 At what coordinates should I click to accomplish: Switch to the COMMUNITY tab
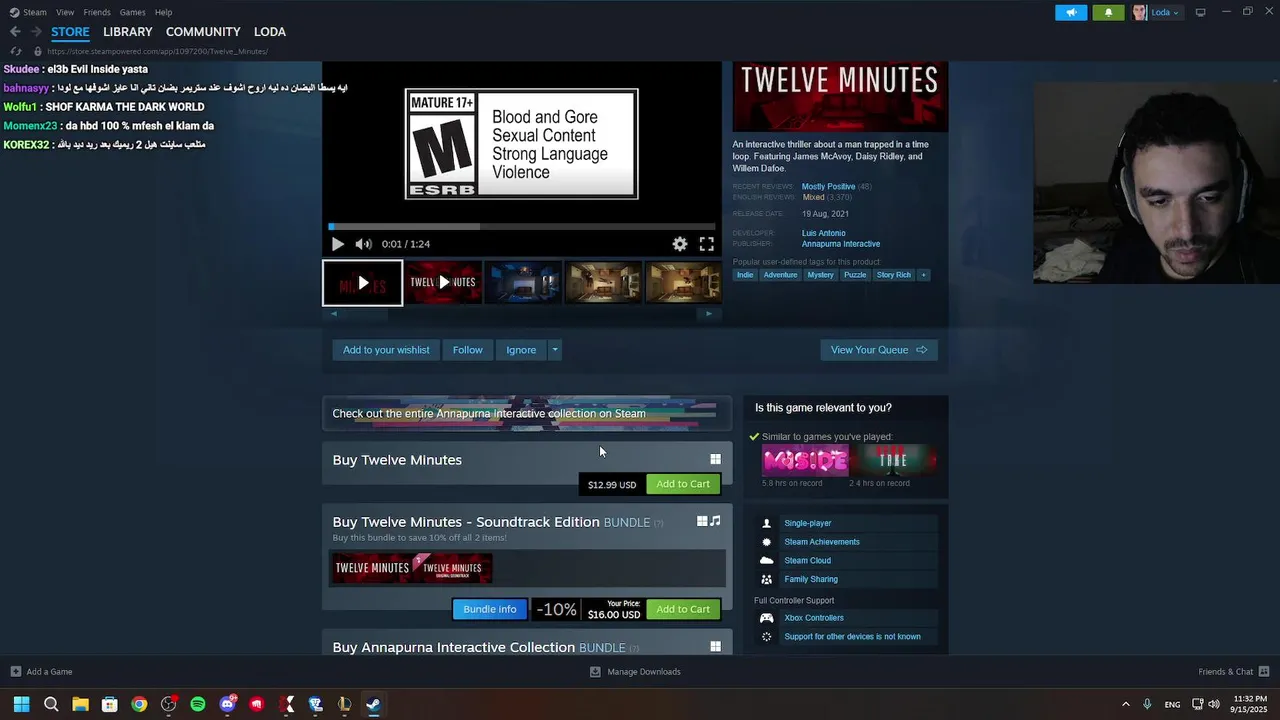203,32
